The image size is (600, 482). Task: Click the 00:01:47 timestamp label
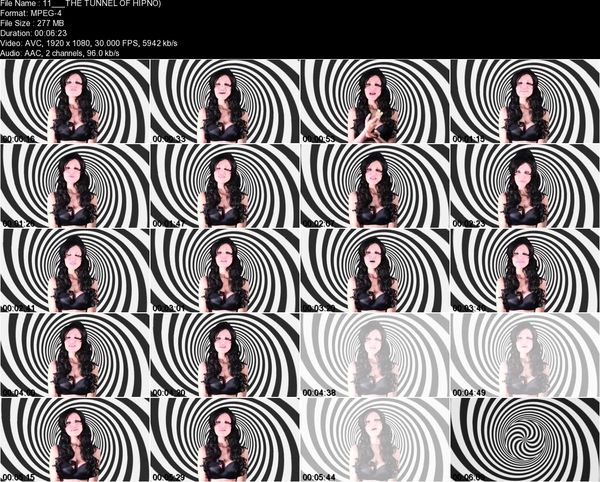169,223
